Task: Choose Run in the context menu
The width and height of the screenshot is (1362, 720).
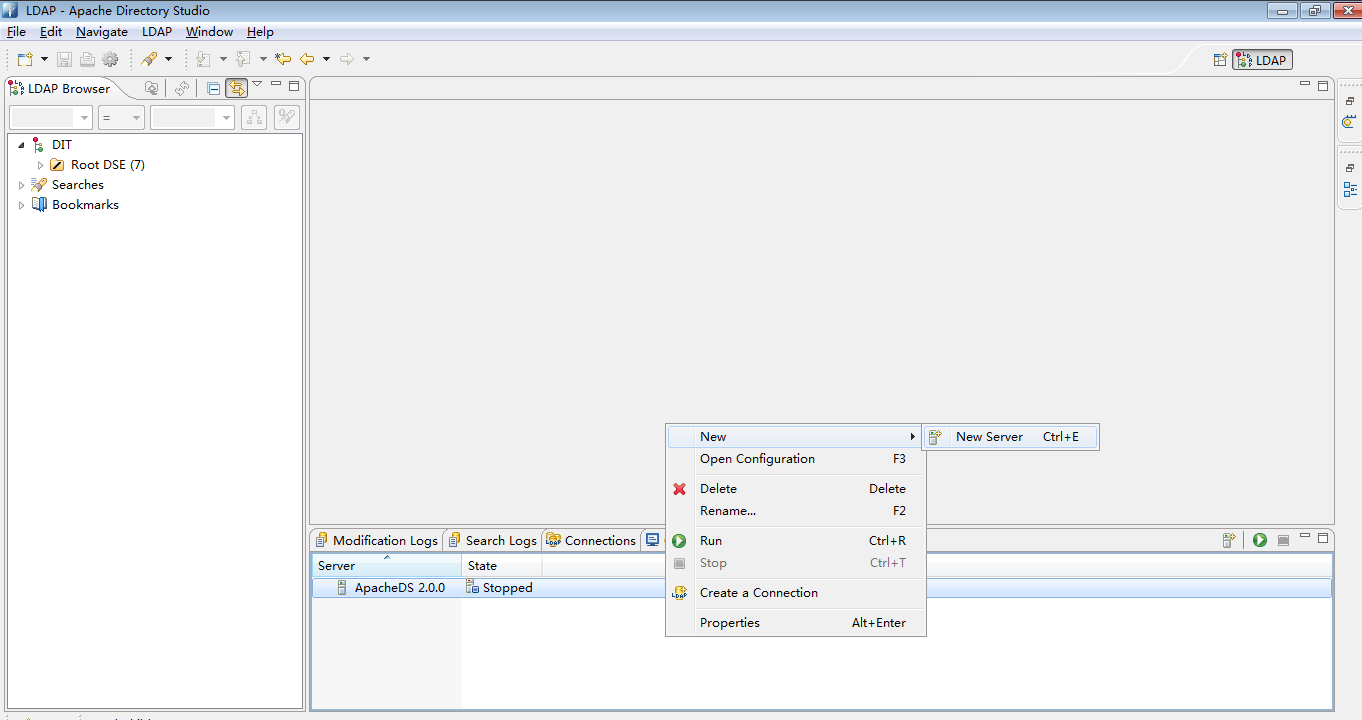Action: [x=796, y=541]
